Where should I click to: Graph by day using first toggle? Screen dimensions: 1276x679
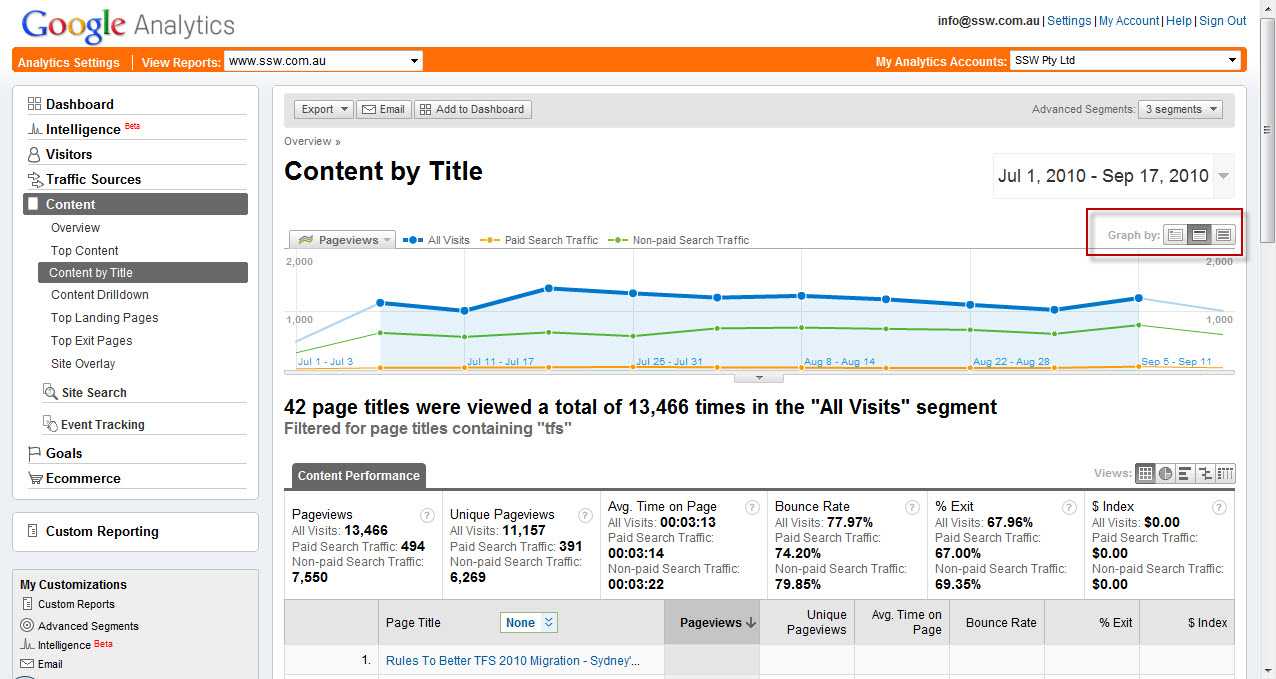click(x=1176, y=235)
